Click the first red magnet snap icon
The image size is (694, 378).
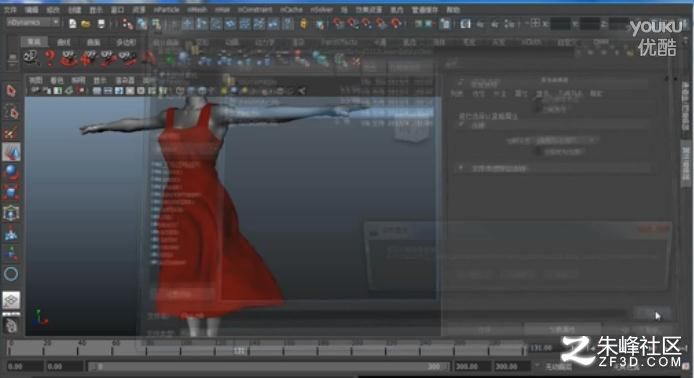[339, 23]
